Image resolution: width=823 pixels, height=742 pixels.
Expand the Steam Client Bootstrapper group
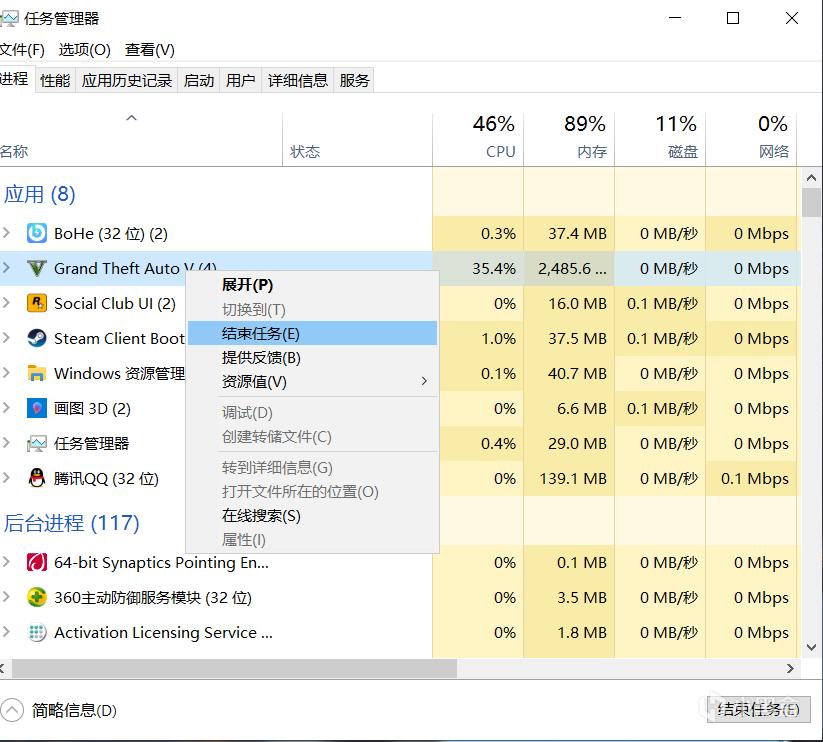[x=6, y=338]
